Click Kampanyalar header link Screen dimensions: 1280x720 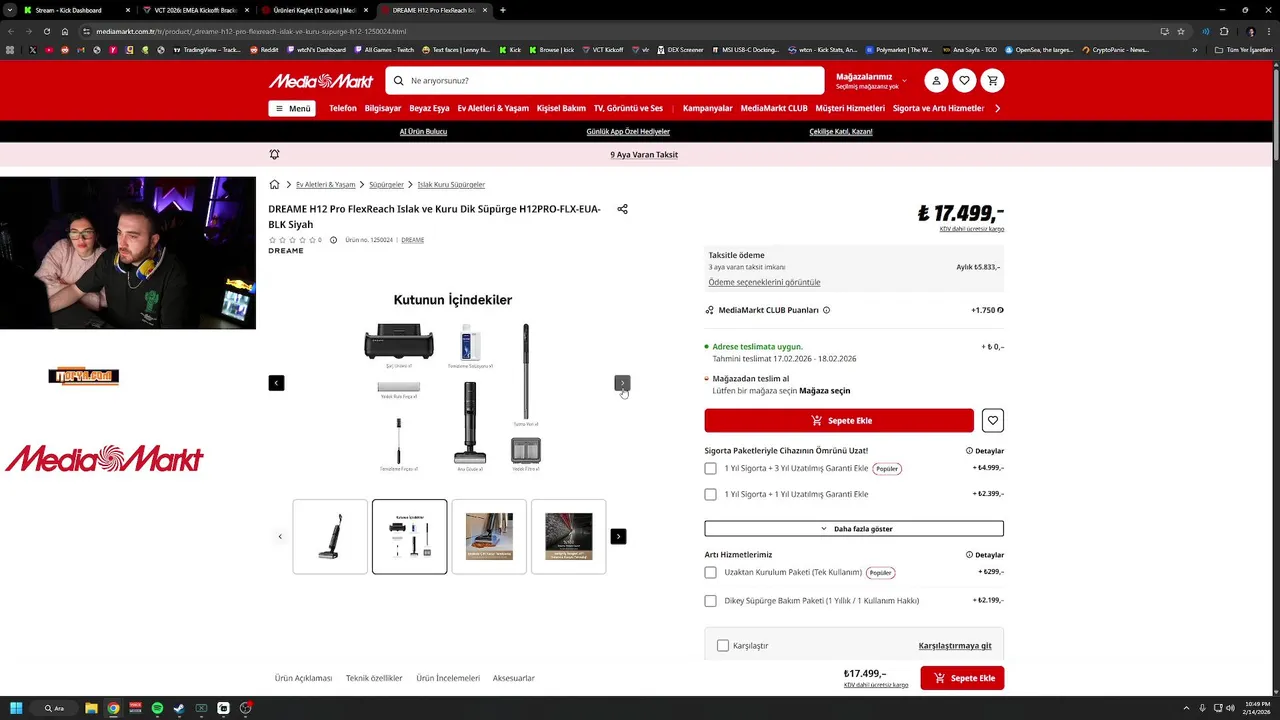708,108
